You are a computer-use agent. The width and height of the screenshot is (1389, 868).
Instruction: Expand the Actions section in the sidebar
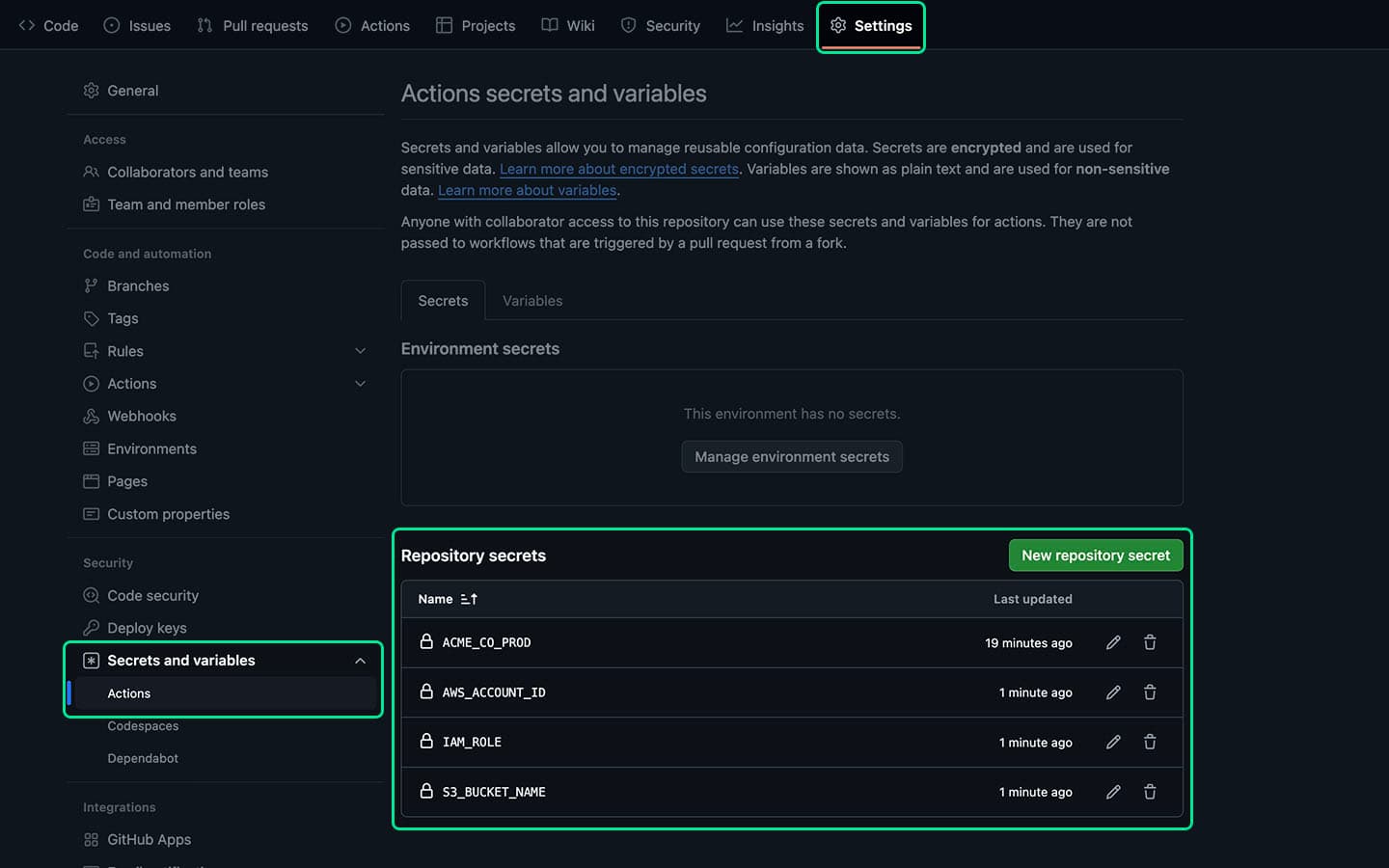360,383
